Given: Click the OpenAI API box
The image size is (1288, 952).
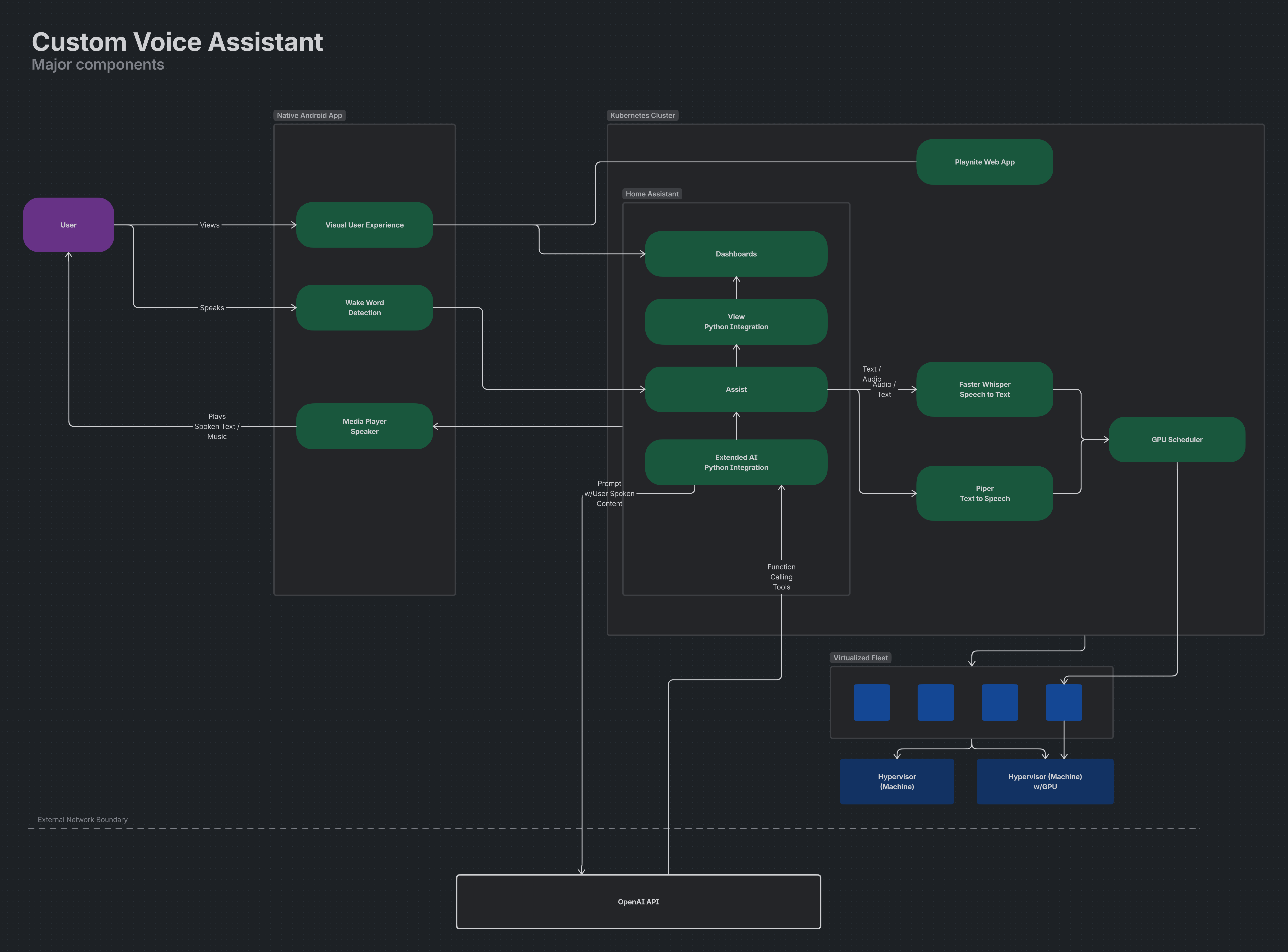Looking at the screenshot, I should click(638, 901).
